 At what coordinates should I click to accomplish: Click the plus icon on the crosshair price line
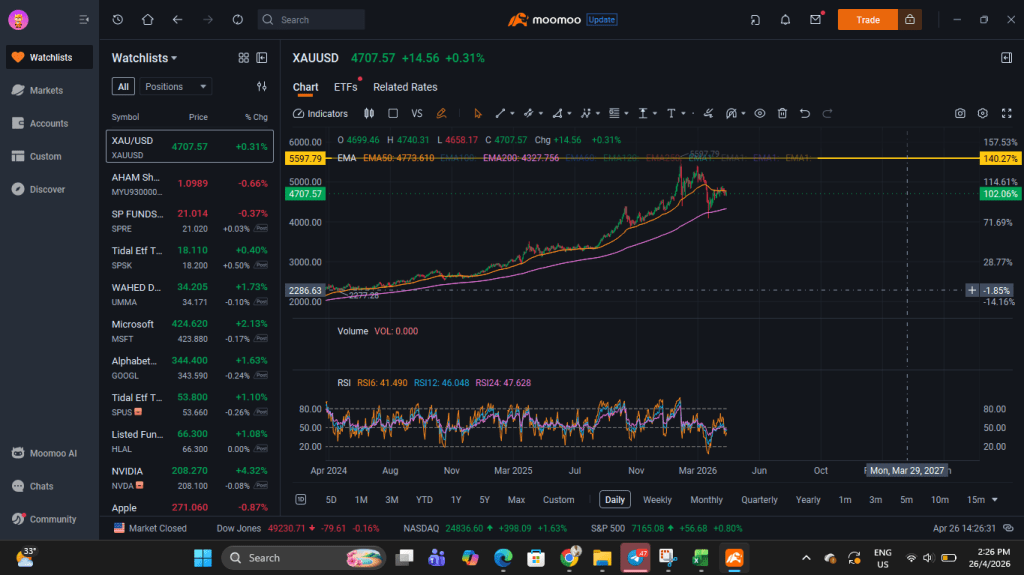972,290
